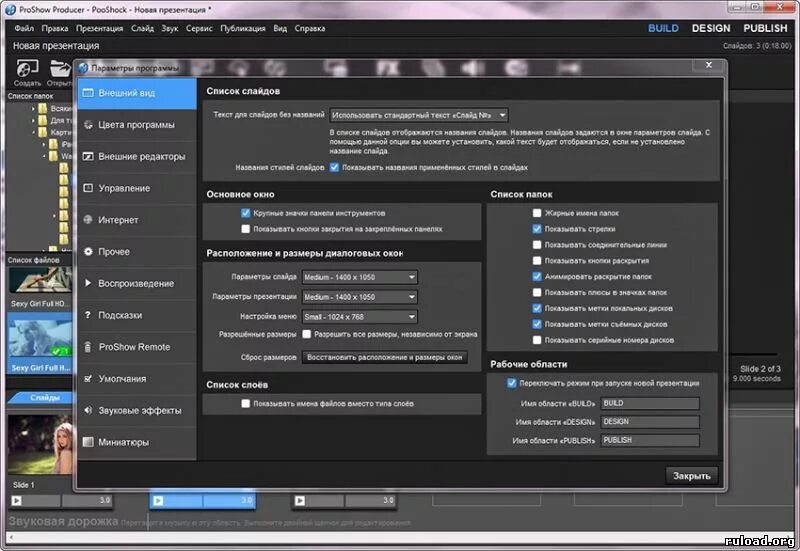Open the Звук menu
This screenshot has width=800, height=551.
pyautogui.click(x=170, y=28)
